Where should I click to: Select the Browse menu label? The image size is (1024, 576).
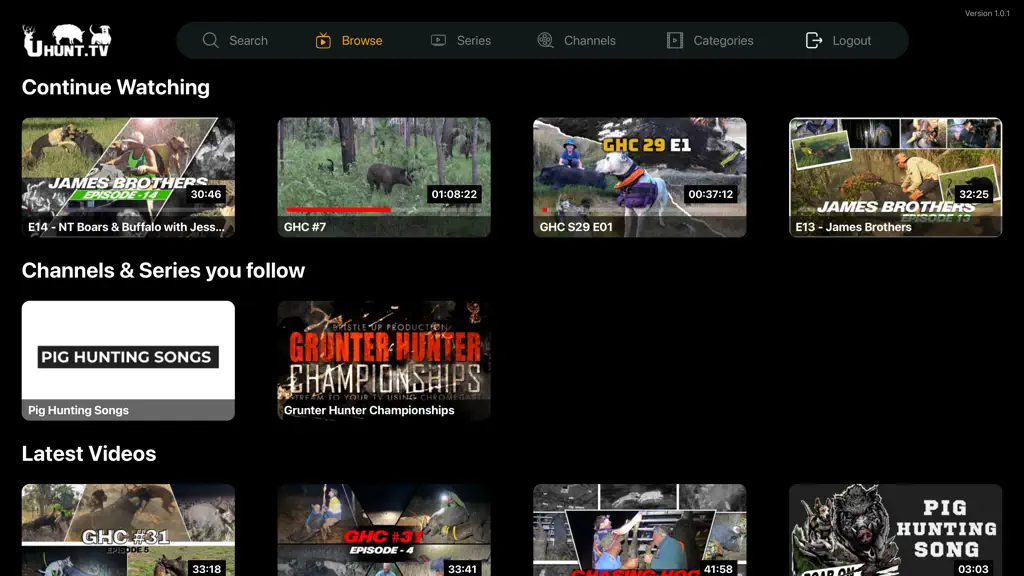[x=362, y=40]
